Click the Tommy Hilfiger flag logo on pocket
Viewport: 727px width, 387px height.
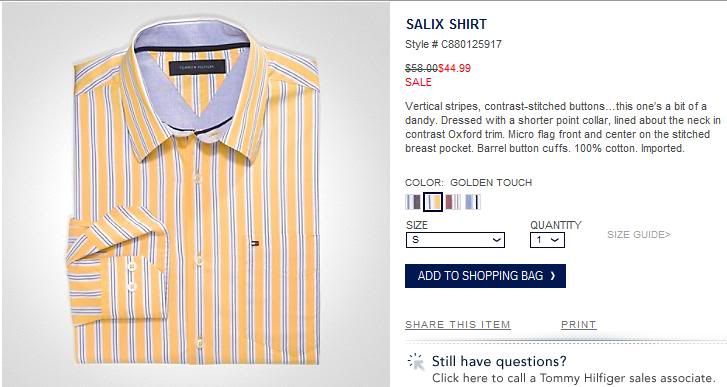point(255,243)
